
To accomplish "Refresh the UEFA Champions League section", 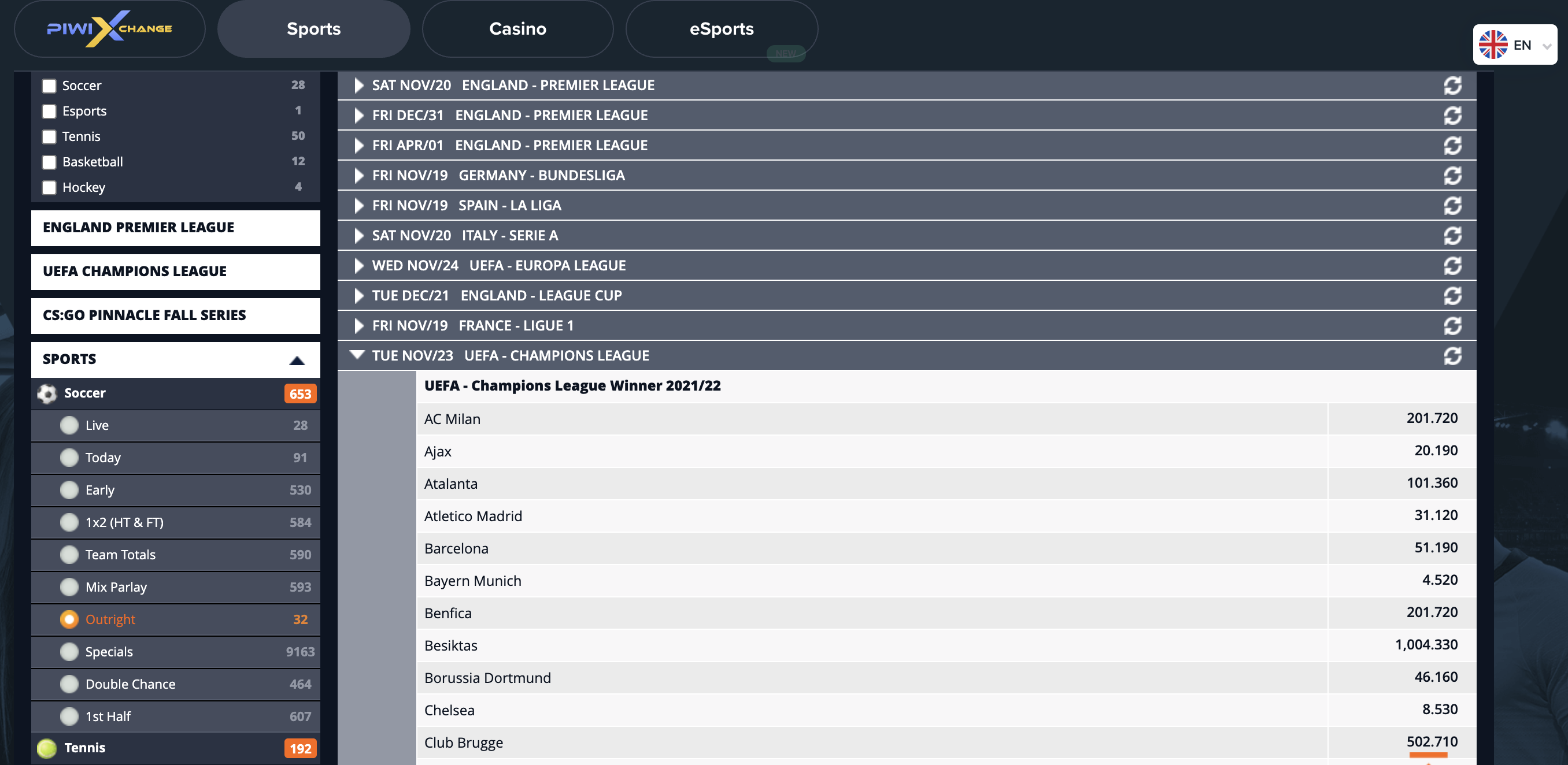I will click(1452, 356).
